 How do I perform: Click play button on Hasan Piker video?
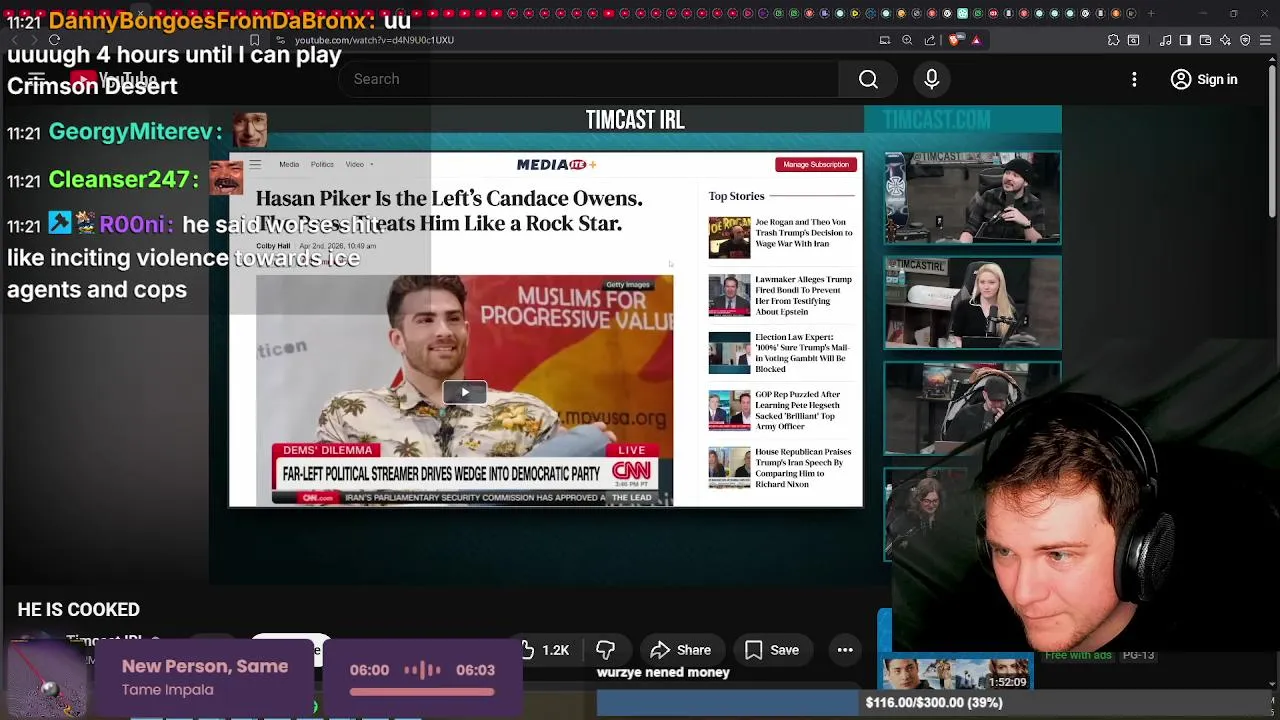point(464,392)
